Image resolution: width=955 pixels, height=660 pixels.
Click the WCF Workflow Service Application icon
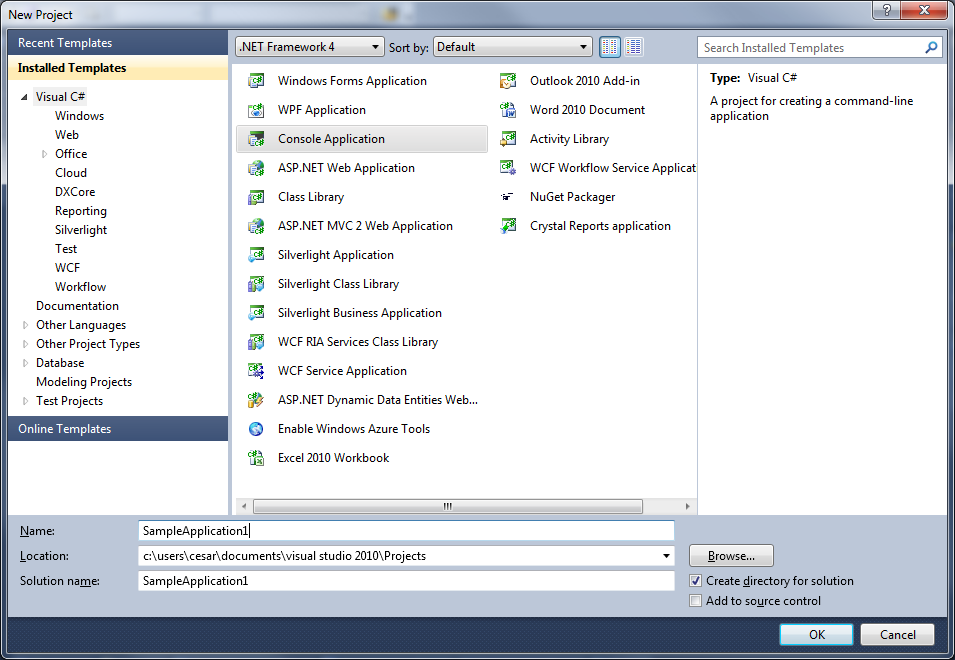coord(508,168)
